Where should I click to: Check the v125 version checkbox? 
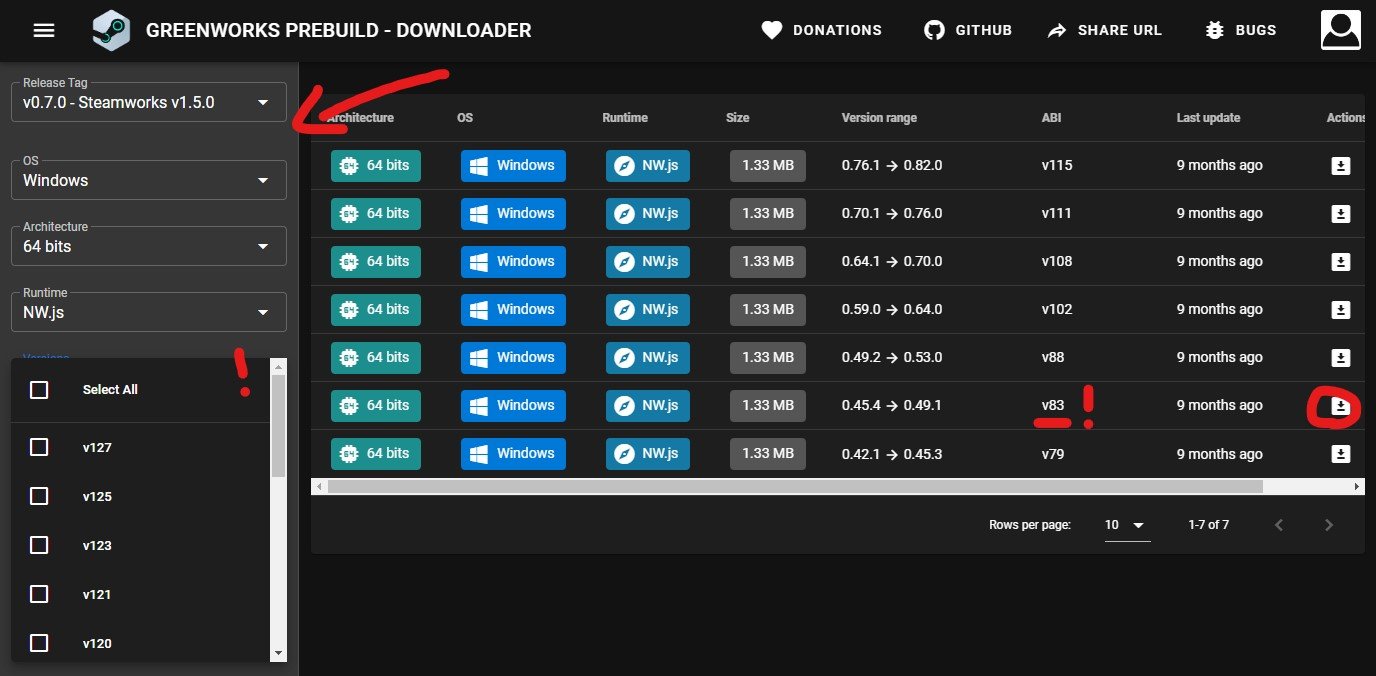point(39,496)
